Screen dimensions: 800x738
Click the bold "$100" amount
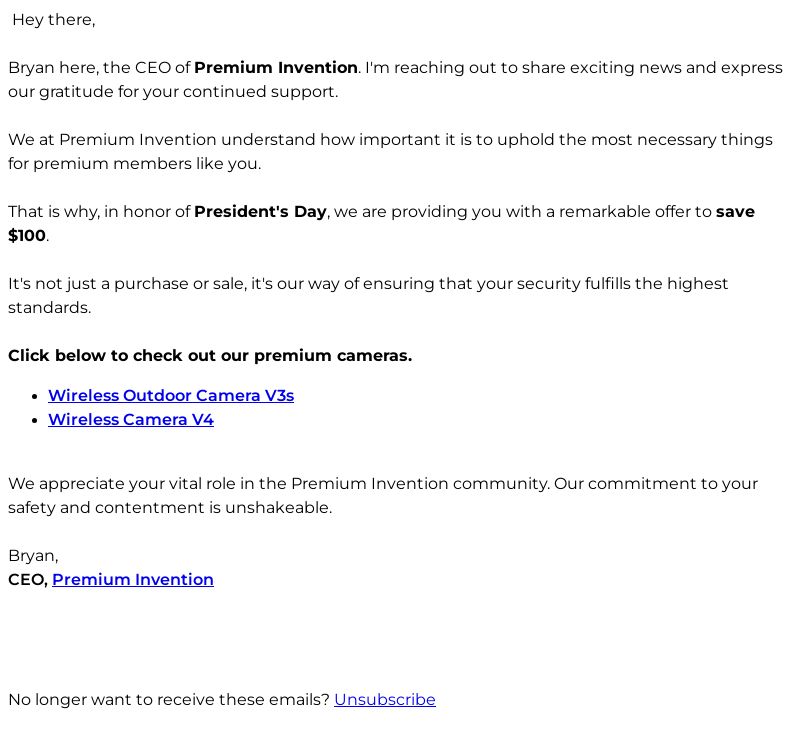[27, 236]
